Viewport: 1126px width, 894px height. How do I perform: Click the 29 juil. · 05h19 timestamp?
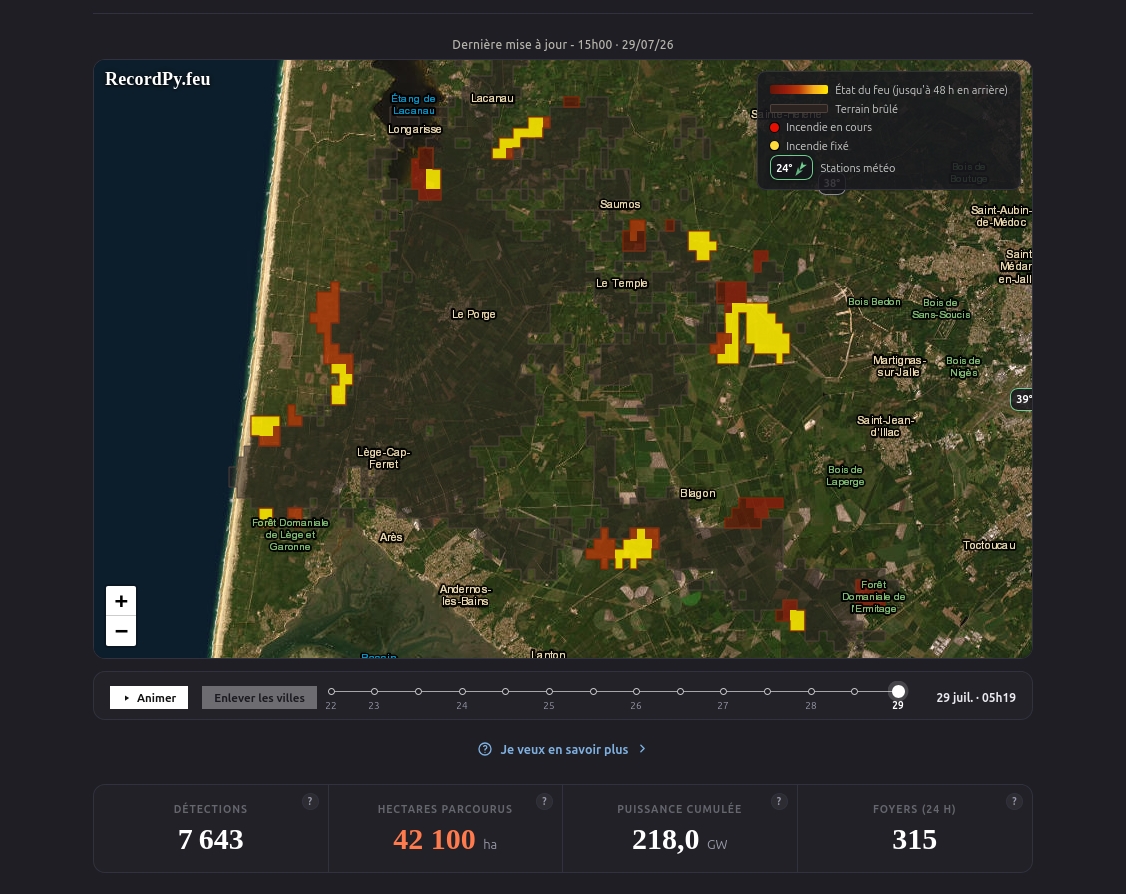pos(976,697)
